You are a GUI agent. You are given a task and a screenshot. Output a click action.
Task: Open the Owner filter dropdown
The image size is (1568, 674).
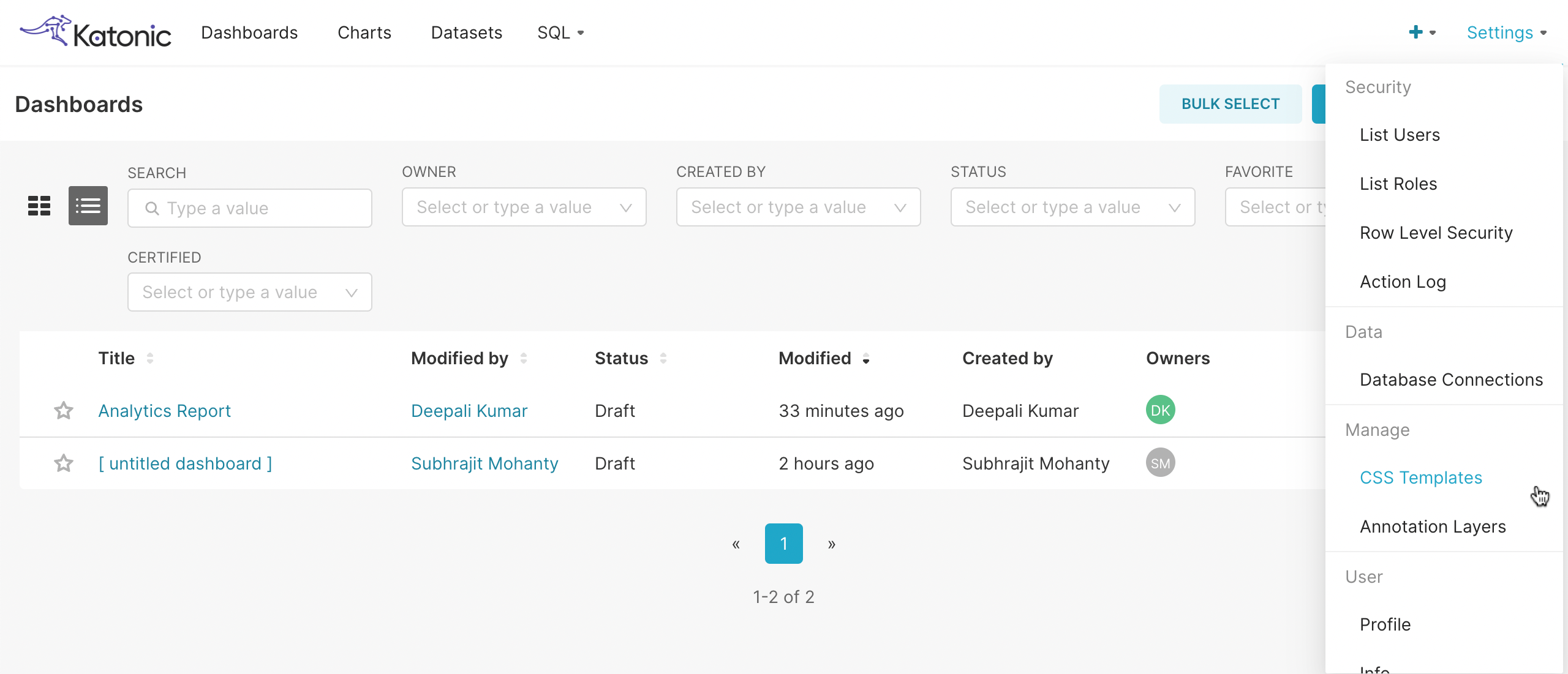(x=524, y=207)
